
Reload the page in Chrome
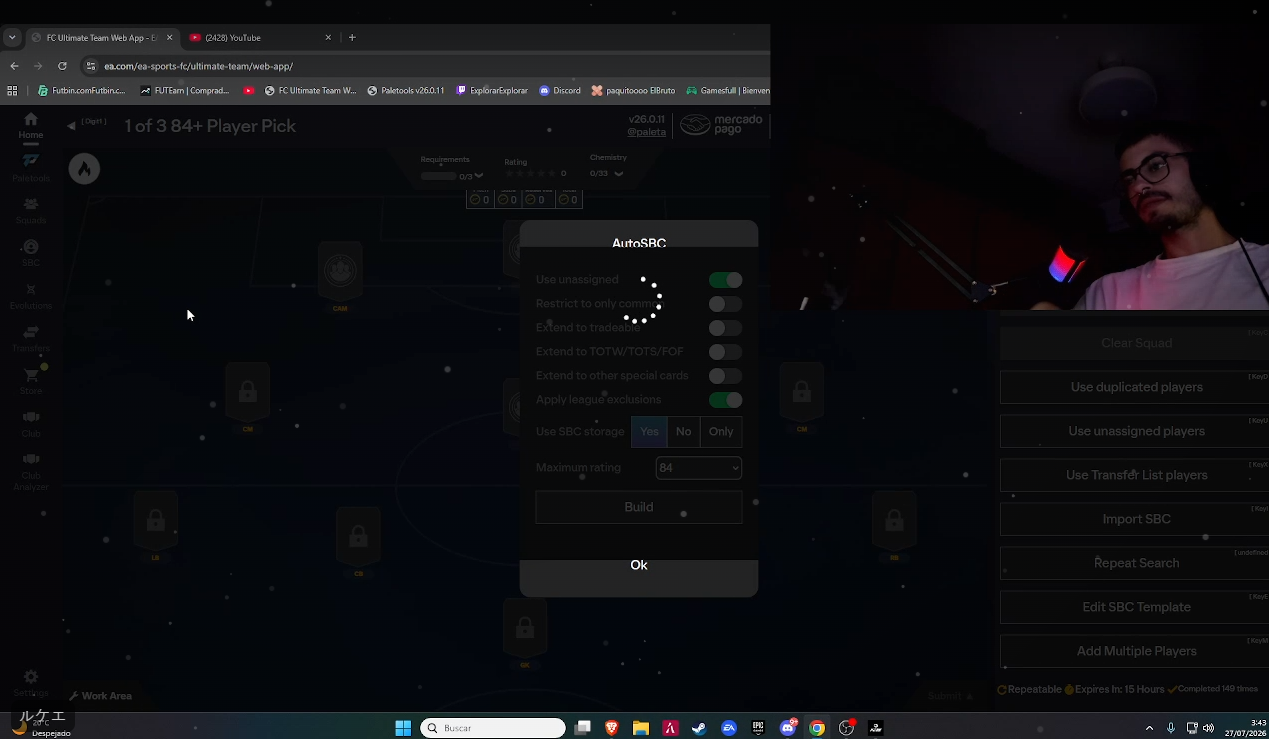tap(62, 66)
